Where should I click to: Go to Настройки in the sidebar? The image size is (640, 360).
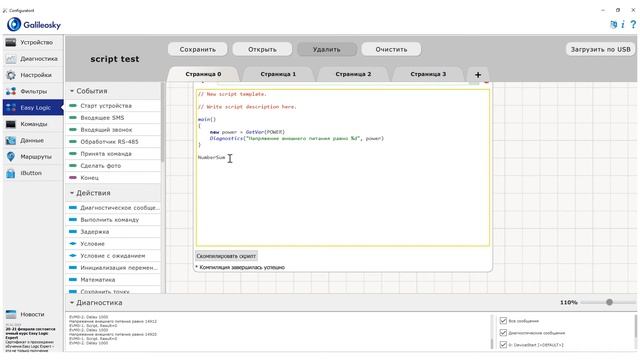point(33,75)
